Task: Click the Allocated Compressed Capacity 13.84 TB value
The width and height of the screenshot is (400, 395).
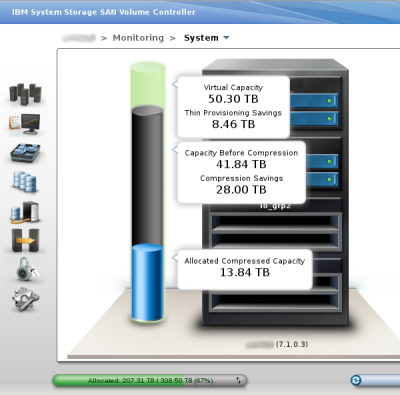Action: 245,272
